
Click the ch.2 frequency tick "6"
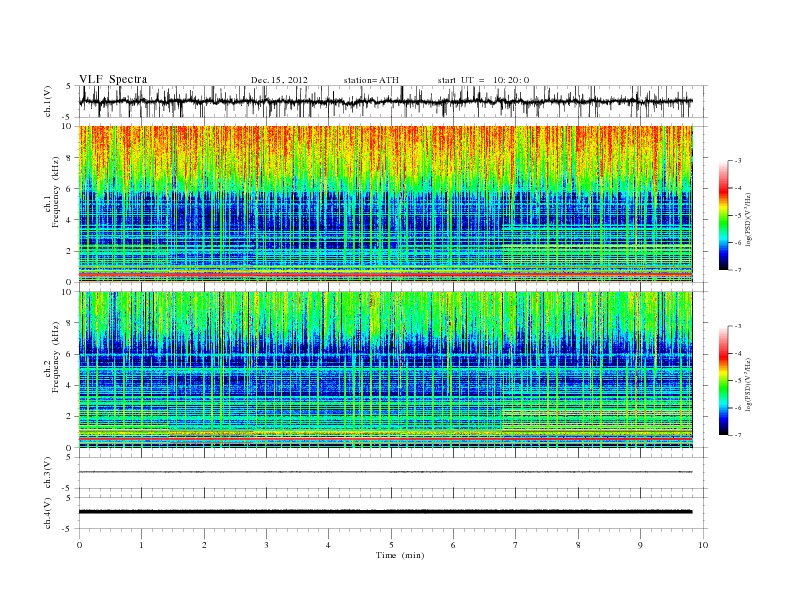(x=69, y=354)
